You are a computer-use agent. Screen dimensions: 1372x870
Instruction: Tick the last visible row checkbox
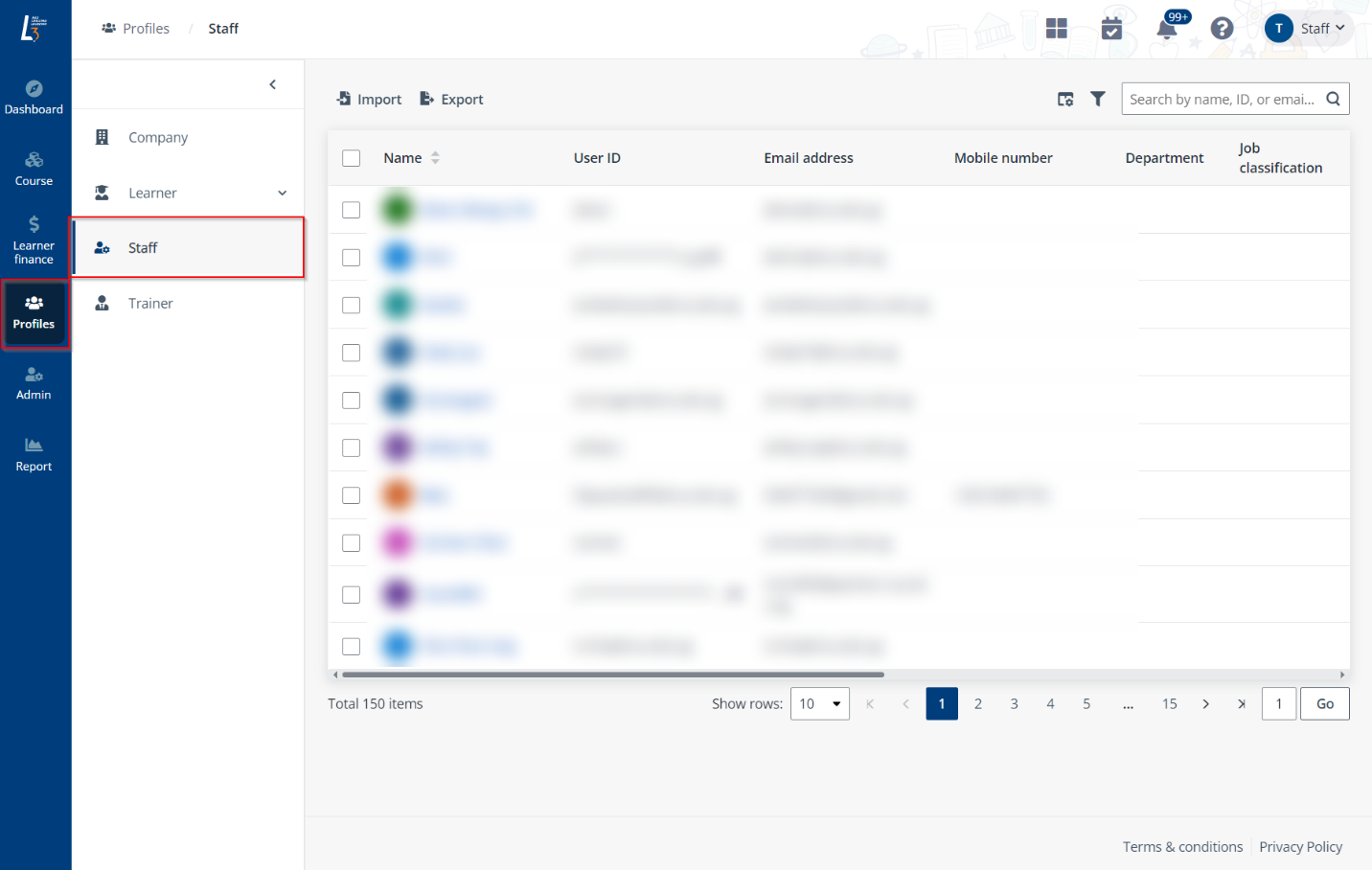tap(352, 646)
